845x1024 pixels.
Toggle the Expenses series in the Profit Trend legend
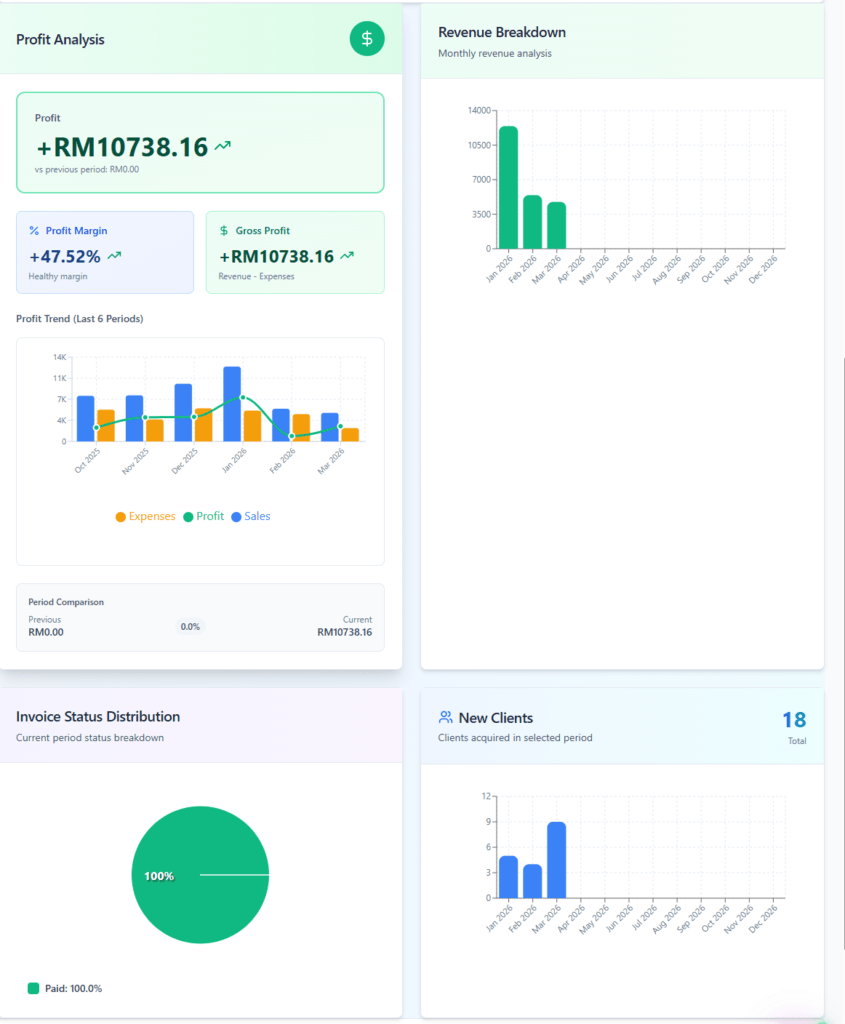pyautogui.click(x=145, y=516)
